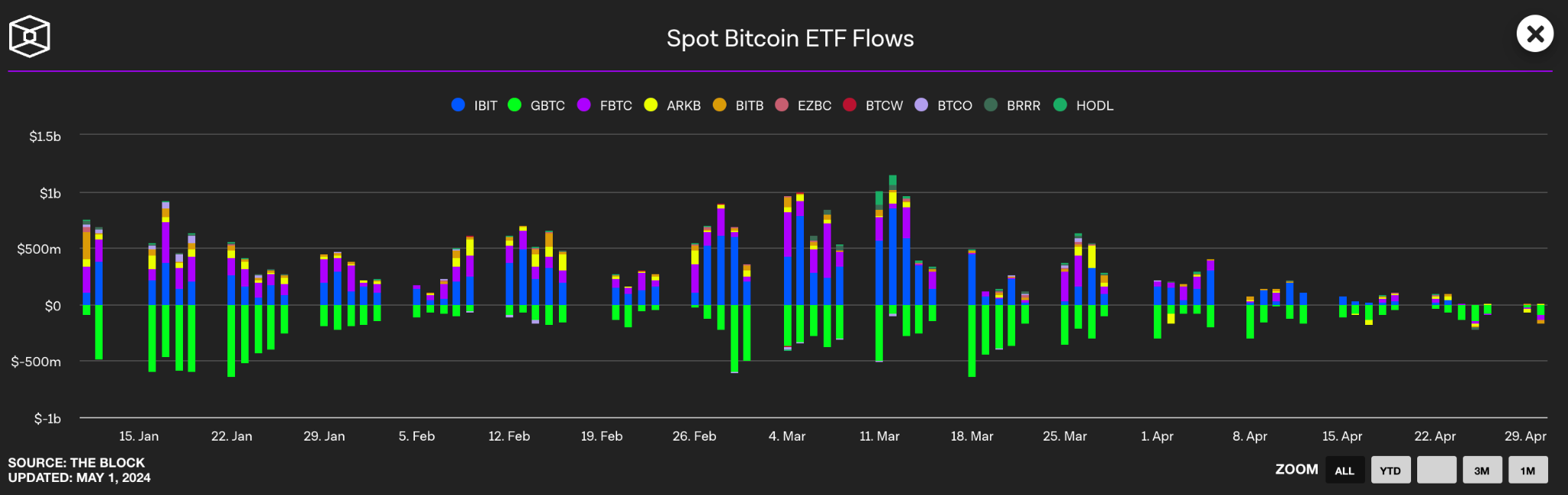1568x495 pixels.
Task: Toggle HODL series in legend
Action: coord(1083,105)
